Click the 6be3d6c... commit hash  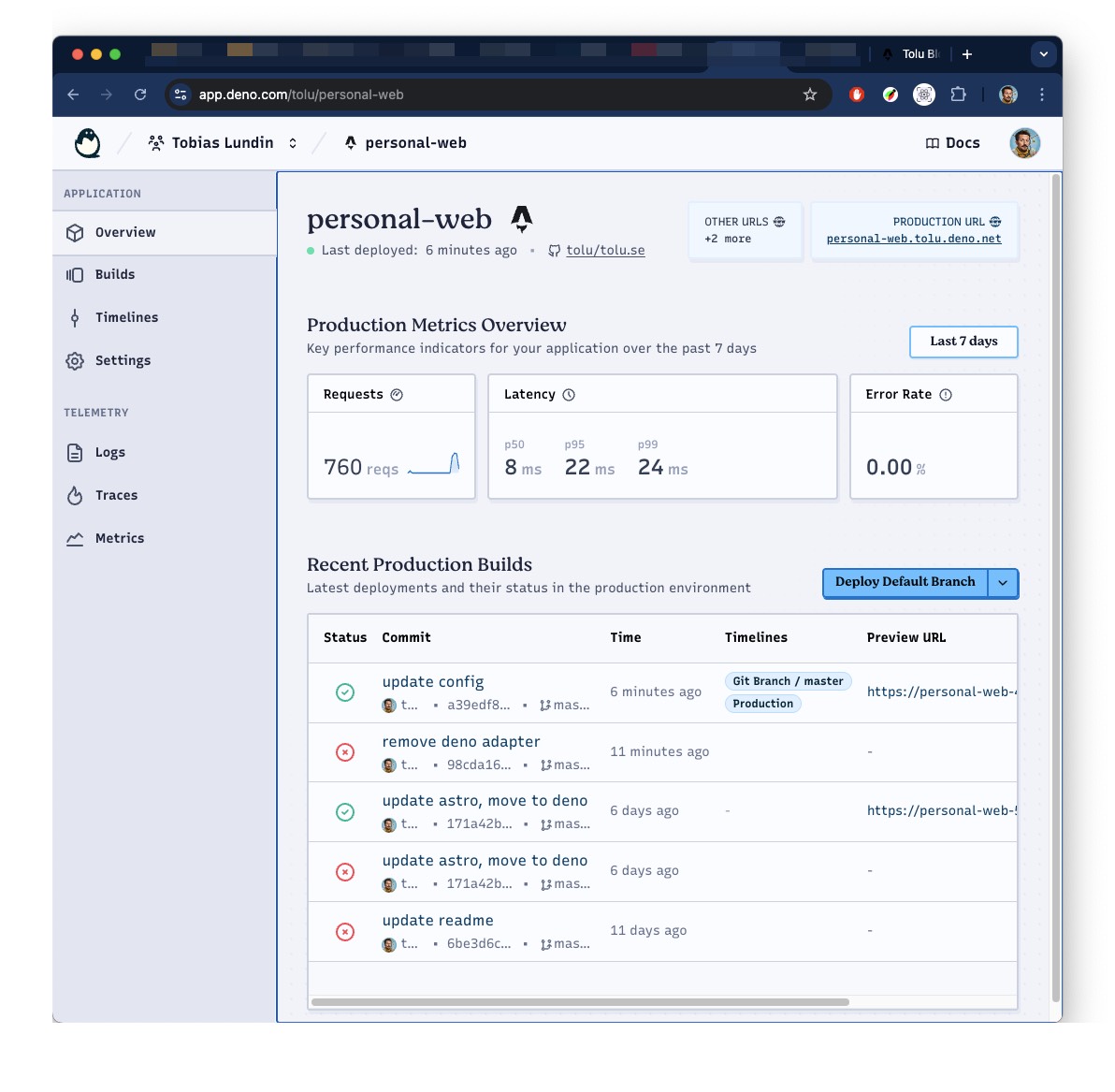pyautogui.click(x=479, y=943)
